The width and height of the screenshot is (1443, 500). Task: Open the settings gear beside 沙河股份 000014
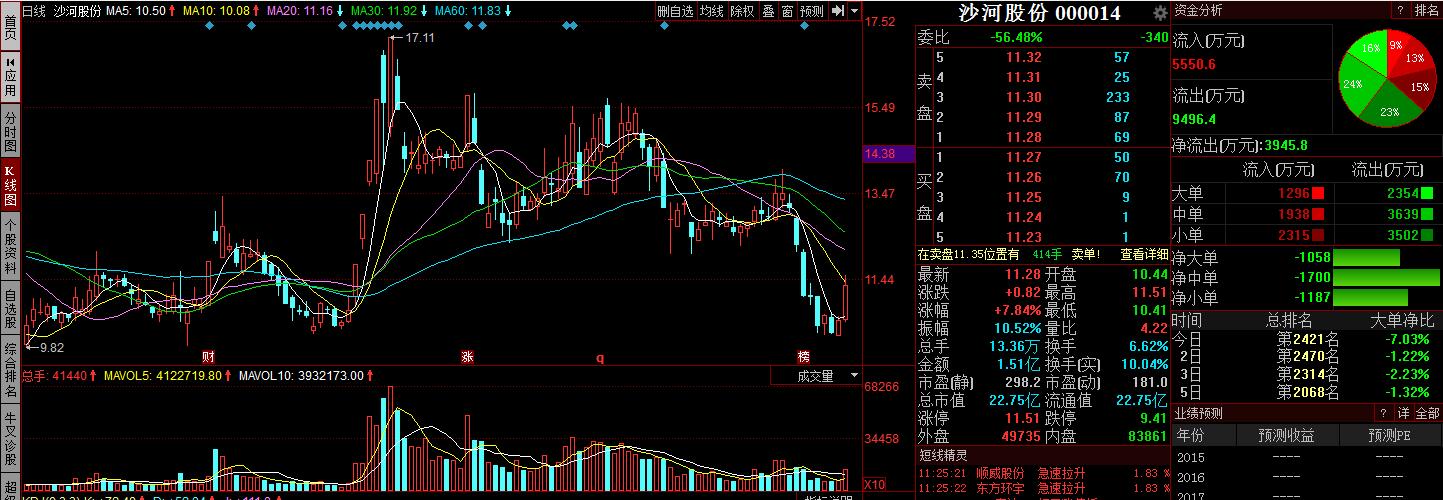click(1159, 13)
